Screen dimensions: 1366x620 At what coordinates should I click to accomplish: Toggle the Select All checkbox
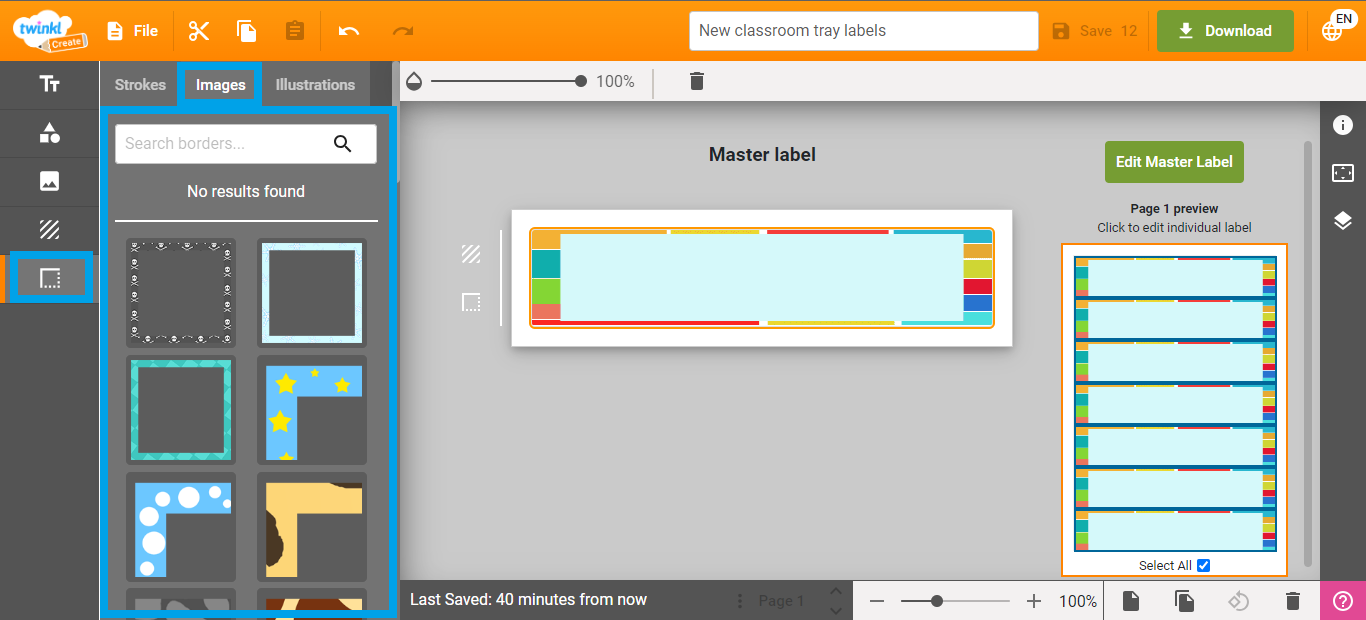coord(1204,566)
